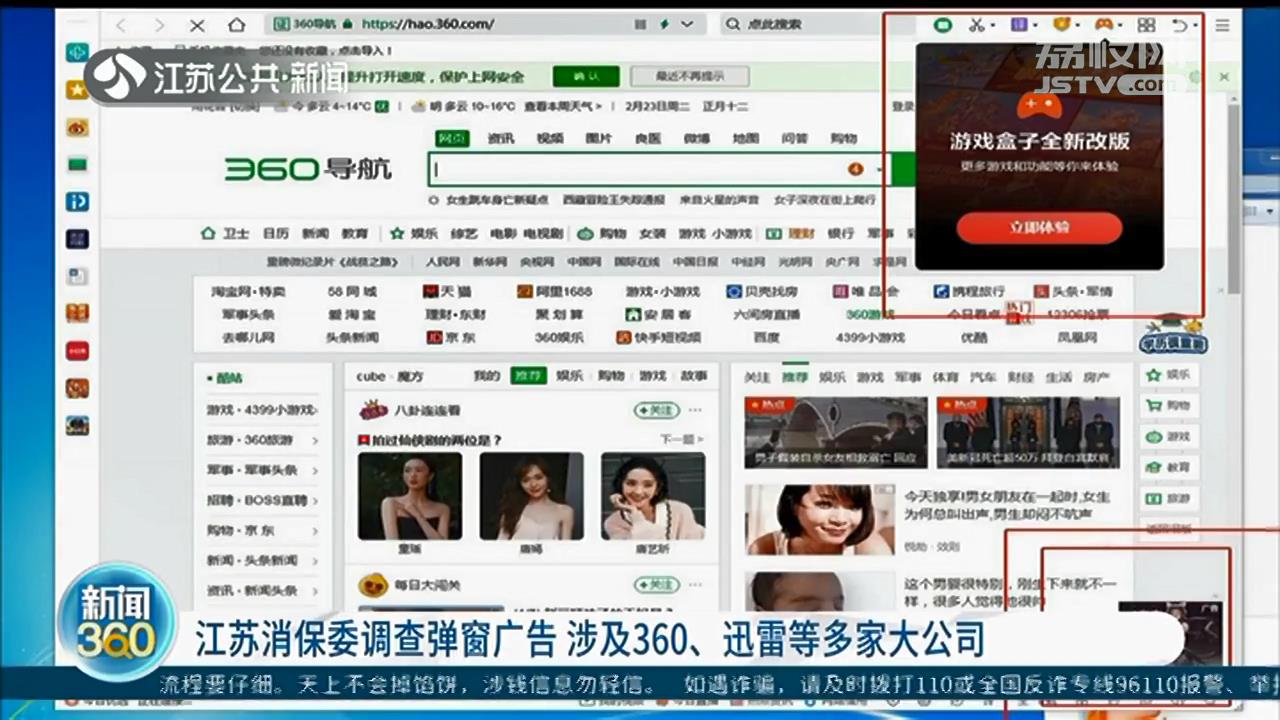The height and width of the screenshot is (720, 1280).
Task: Open the 快手短视频 link
Action: pos(659,337)
